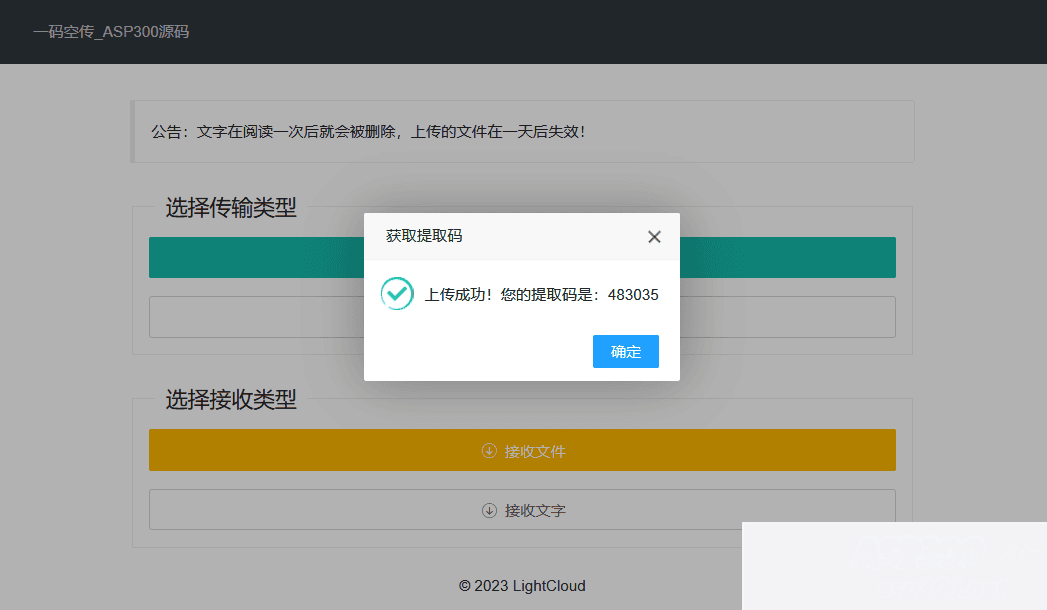Viewport: 1047px width, 610px height.
Task: Click the gray bar below the teal upload button
Action: click(x=250, y=317)
